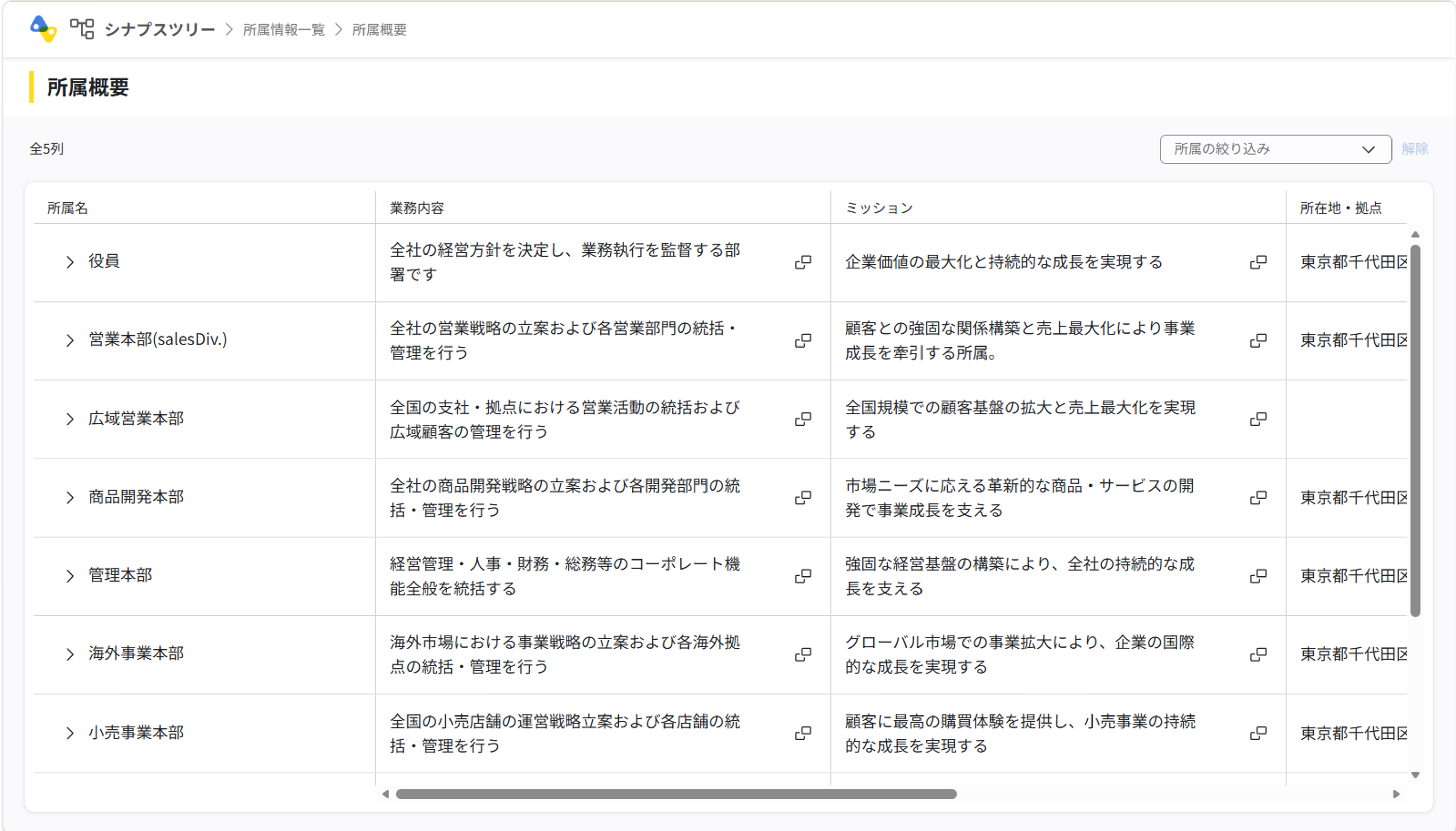This screenshot has width=1456, height=831.
Task: Open popup for 管理本部 ミッション cell
Action: (x=1258, y=576)
